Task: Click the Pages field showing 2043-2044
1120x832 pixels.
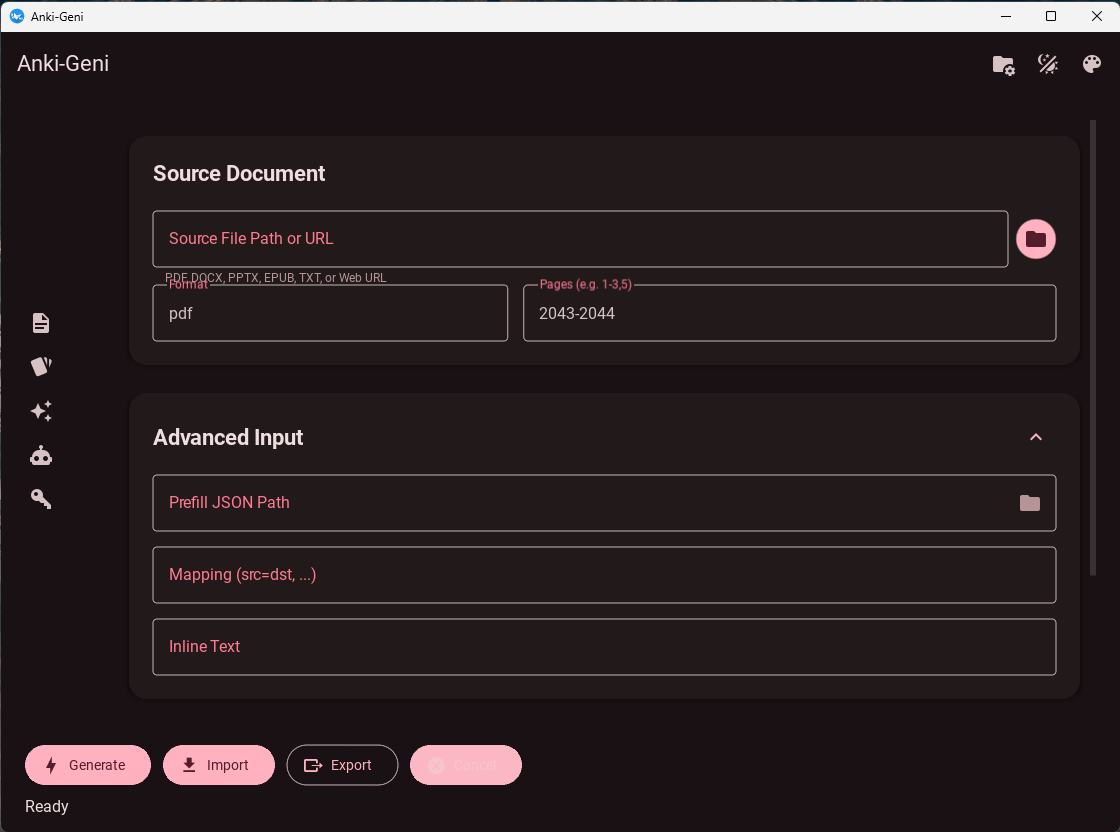Action: click(789, 313)
